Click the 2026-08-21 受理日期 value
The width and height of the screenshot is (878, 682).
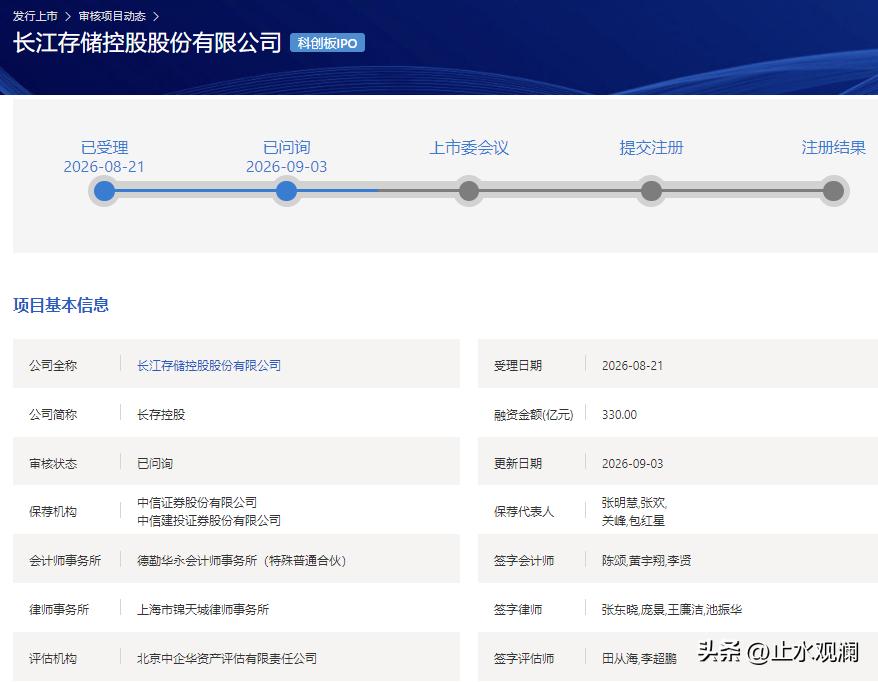tap(632, 366)
